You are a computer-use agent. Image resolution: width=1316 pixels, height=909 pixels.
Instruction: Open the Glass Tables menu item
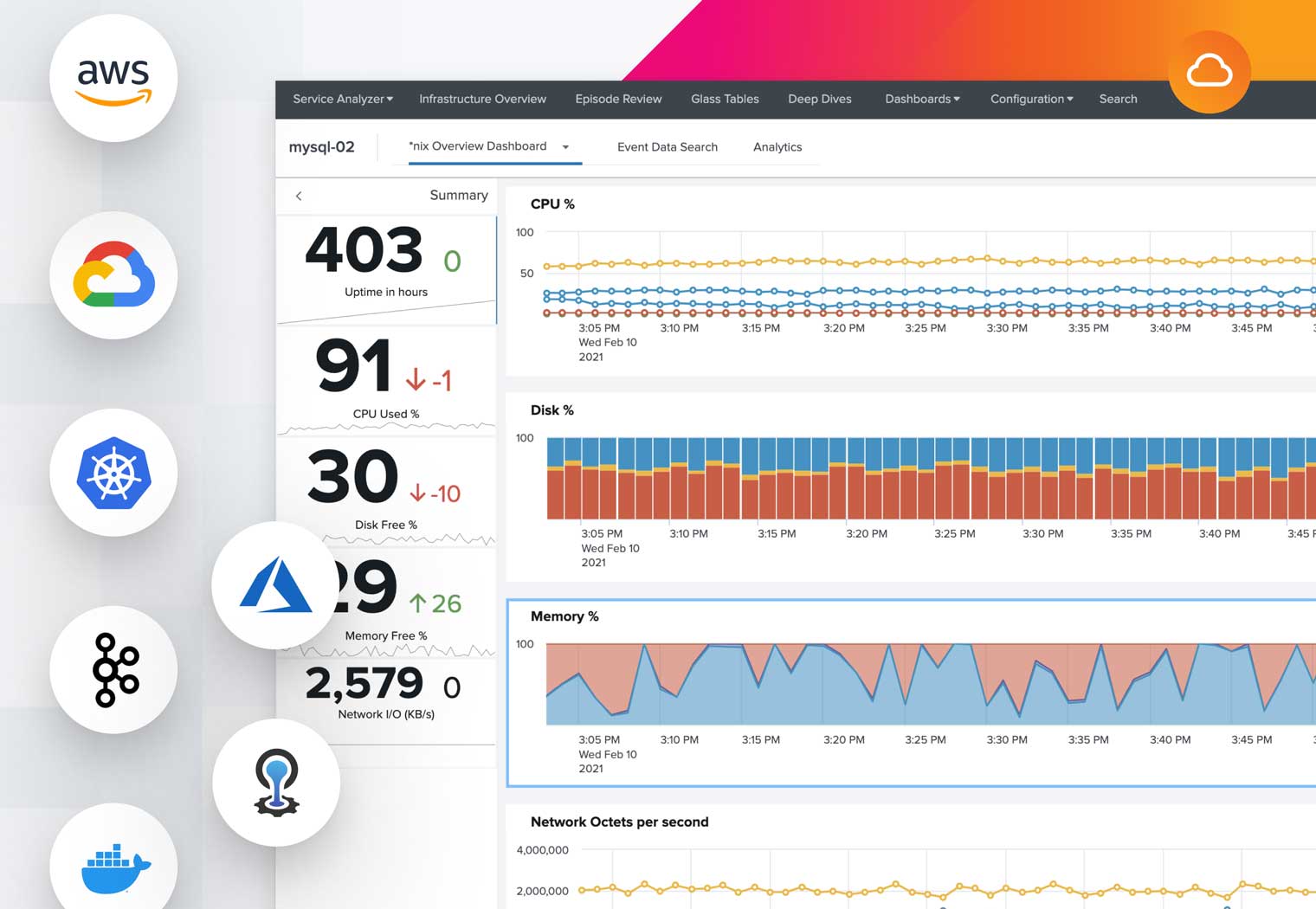pyautogui.click(x=725, y=99)
